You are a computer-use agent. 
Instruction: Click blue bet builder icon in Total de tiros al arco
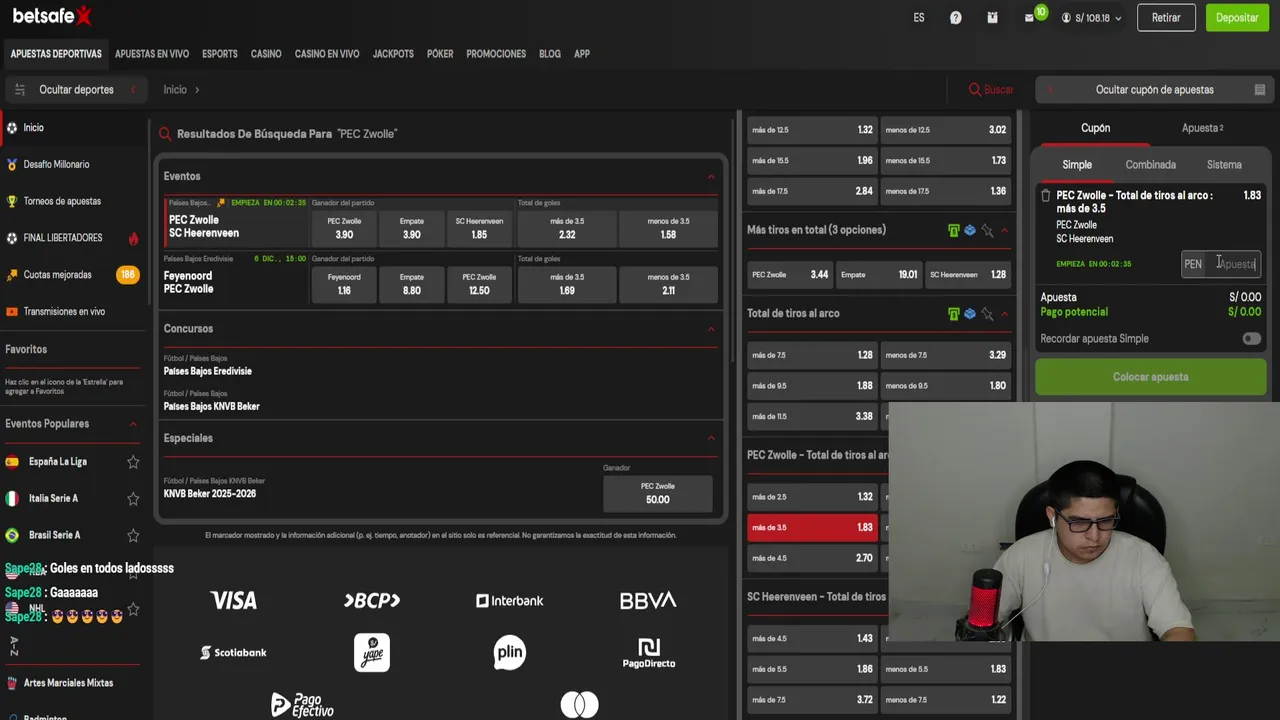coord(969,314)
